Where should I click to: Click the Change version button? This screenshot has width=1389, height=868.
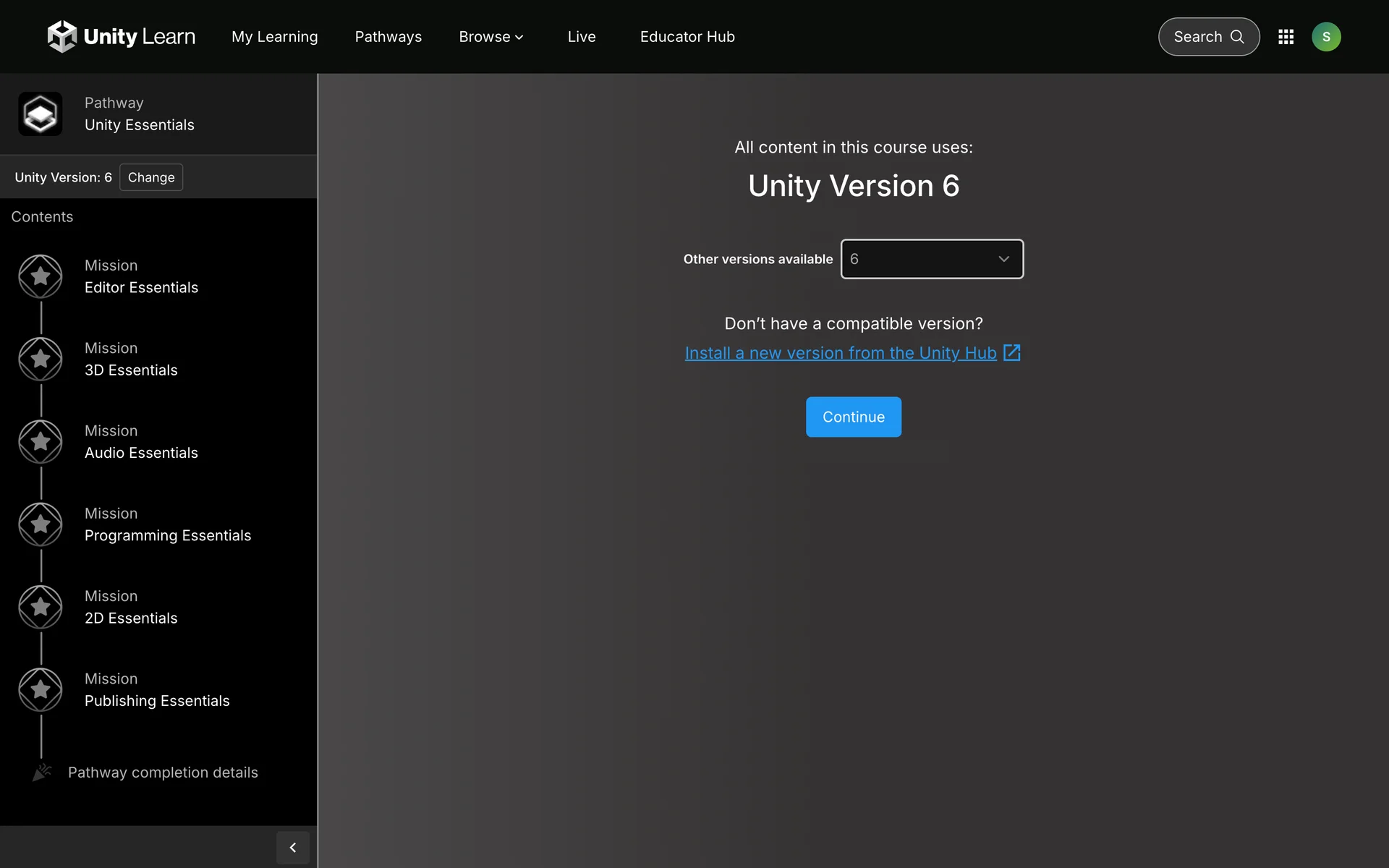[x=151, y=177]
